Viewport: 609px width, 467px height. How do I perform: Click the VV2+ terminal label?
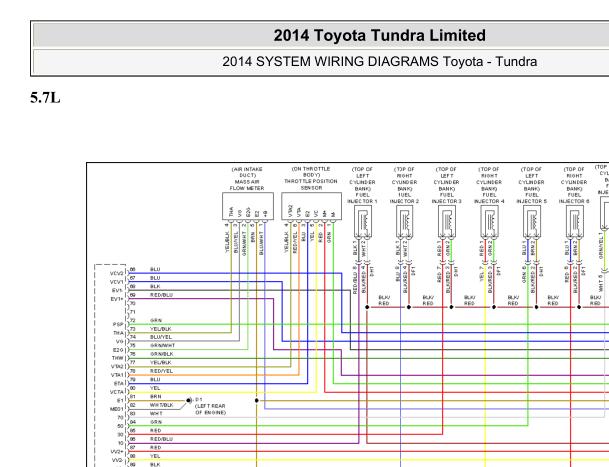pyautogui.click(x=117, y=451)
